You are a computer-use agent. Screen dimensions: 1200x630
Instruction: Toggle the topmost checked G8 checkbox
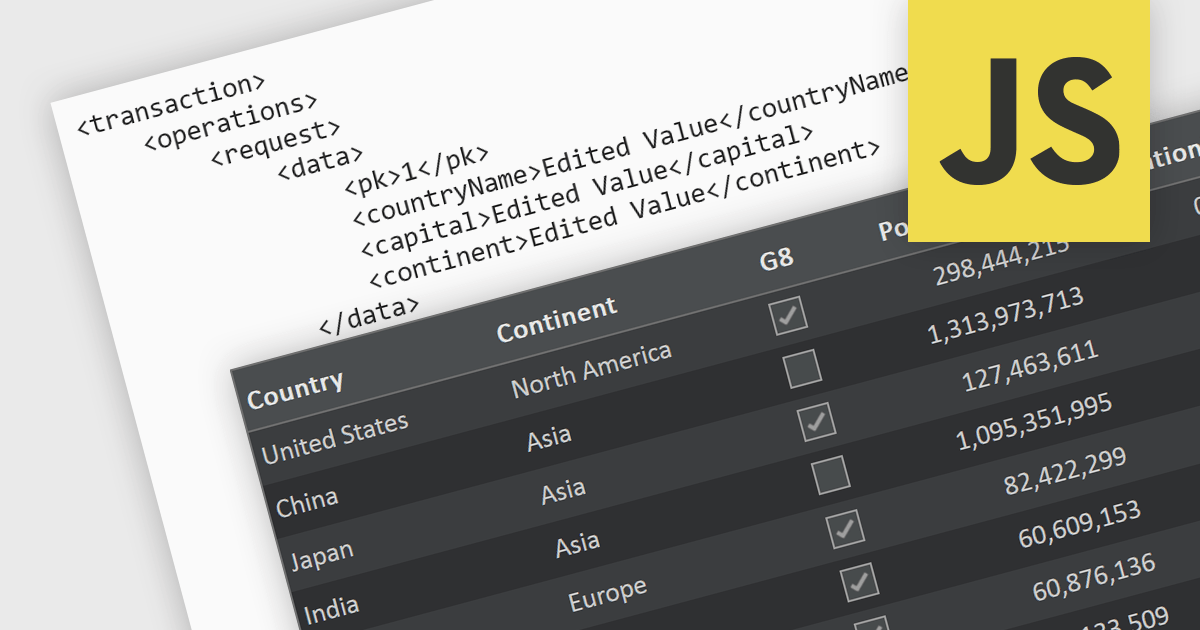coord(788,316)
